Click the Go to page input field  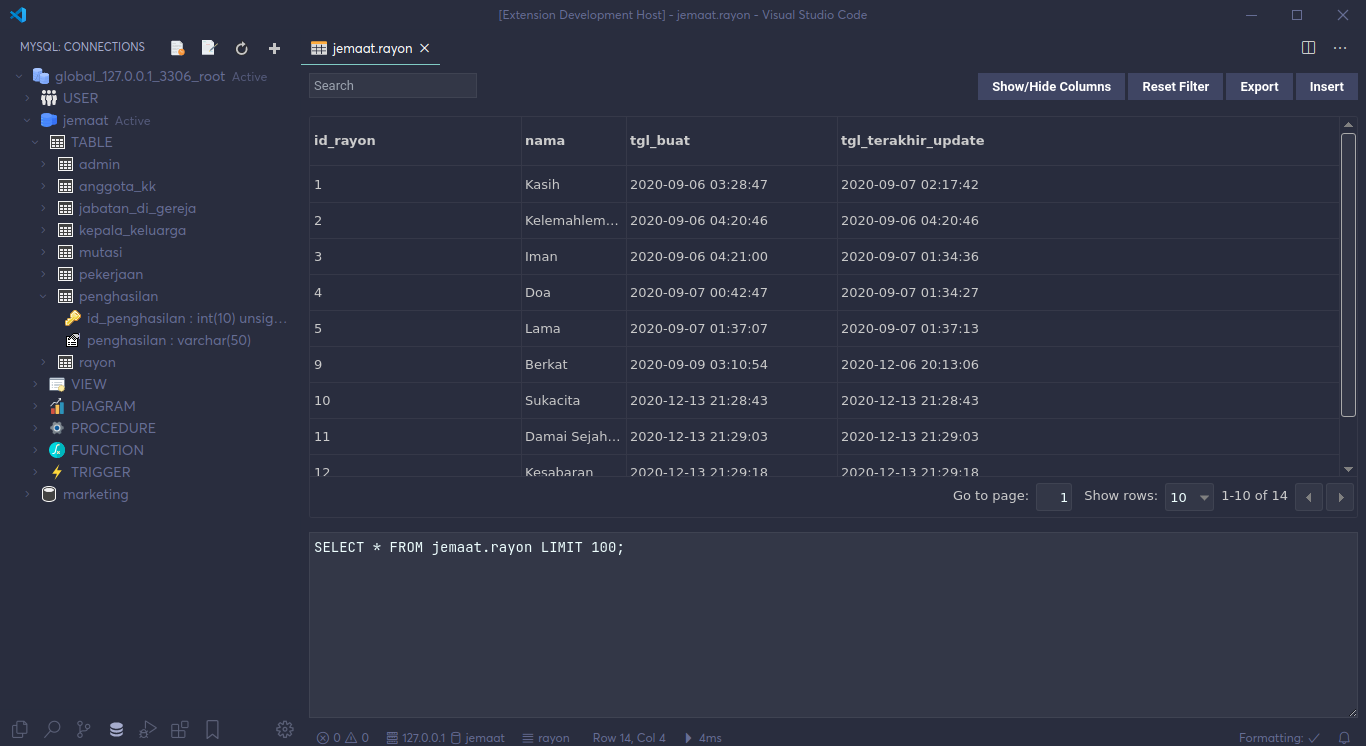click(x=1053, y=496)
